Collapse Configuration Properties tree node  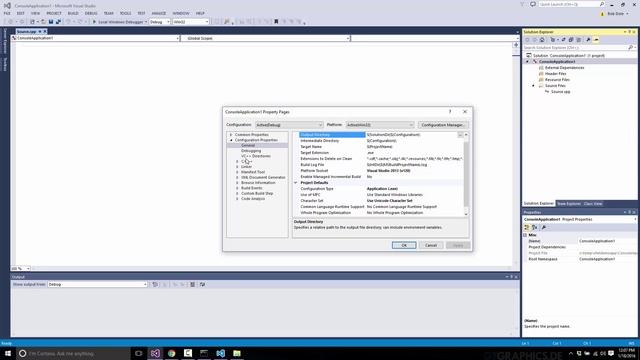pos(231,140)
